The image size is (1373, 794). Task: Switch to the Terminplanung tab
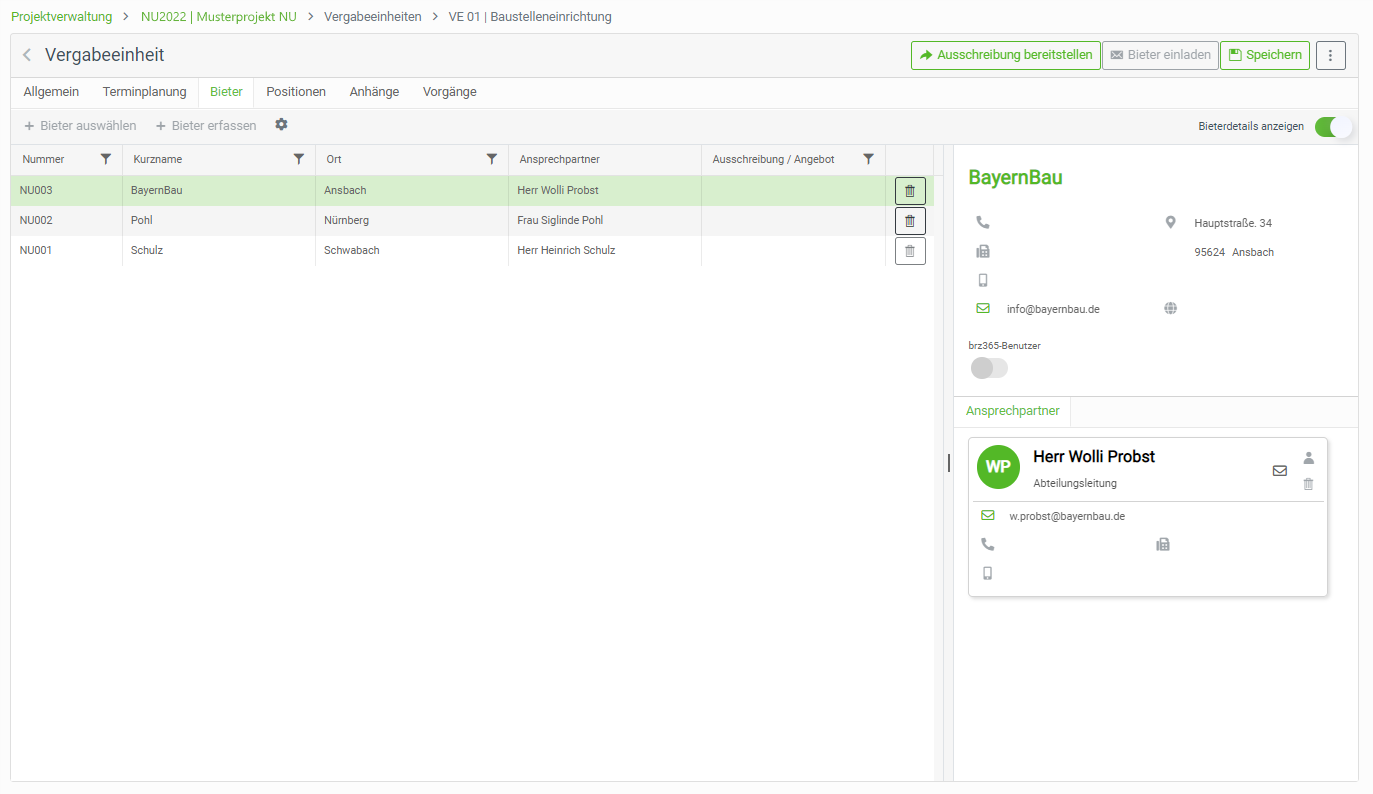tap(145, 92)
